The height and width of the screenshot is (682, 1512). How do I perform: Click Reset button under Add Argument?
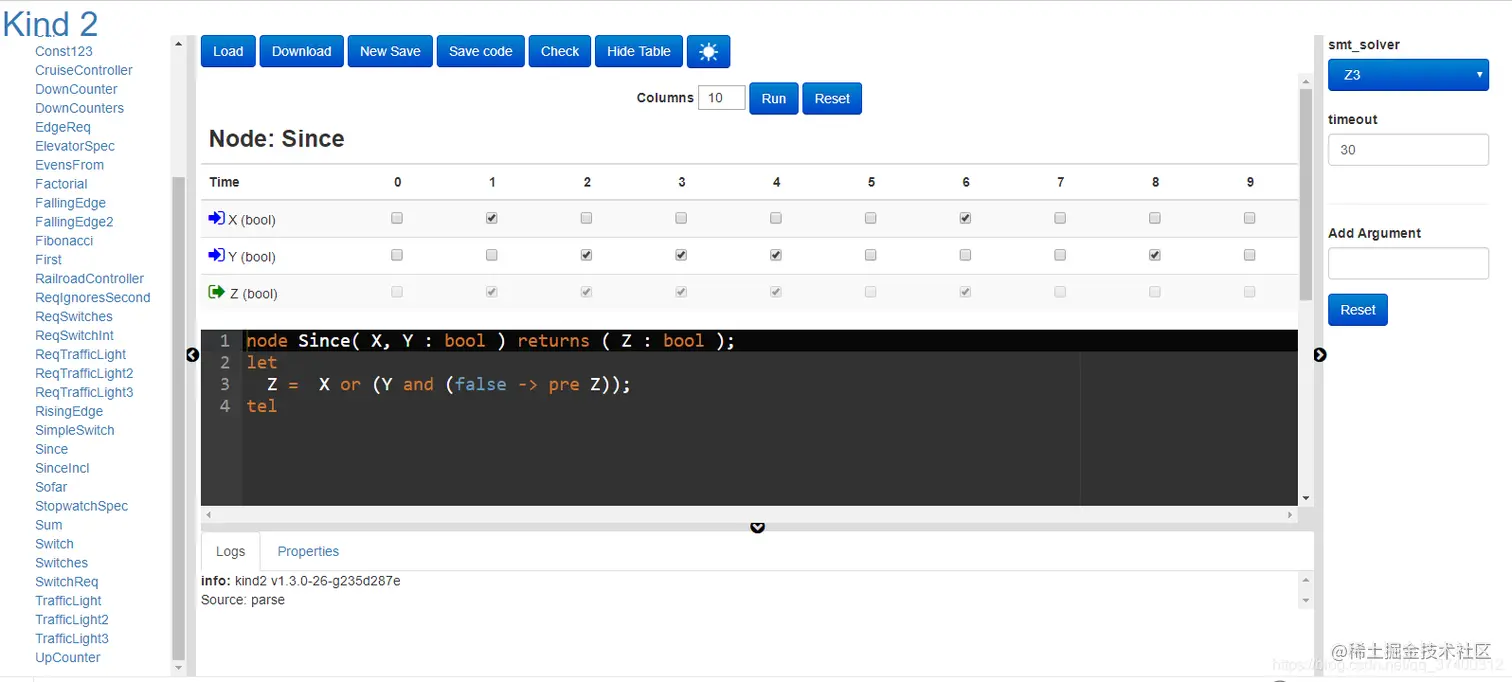(1358, 310)
